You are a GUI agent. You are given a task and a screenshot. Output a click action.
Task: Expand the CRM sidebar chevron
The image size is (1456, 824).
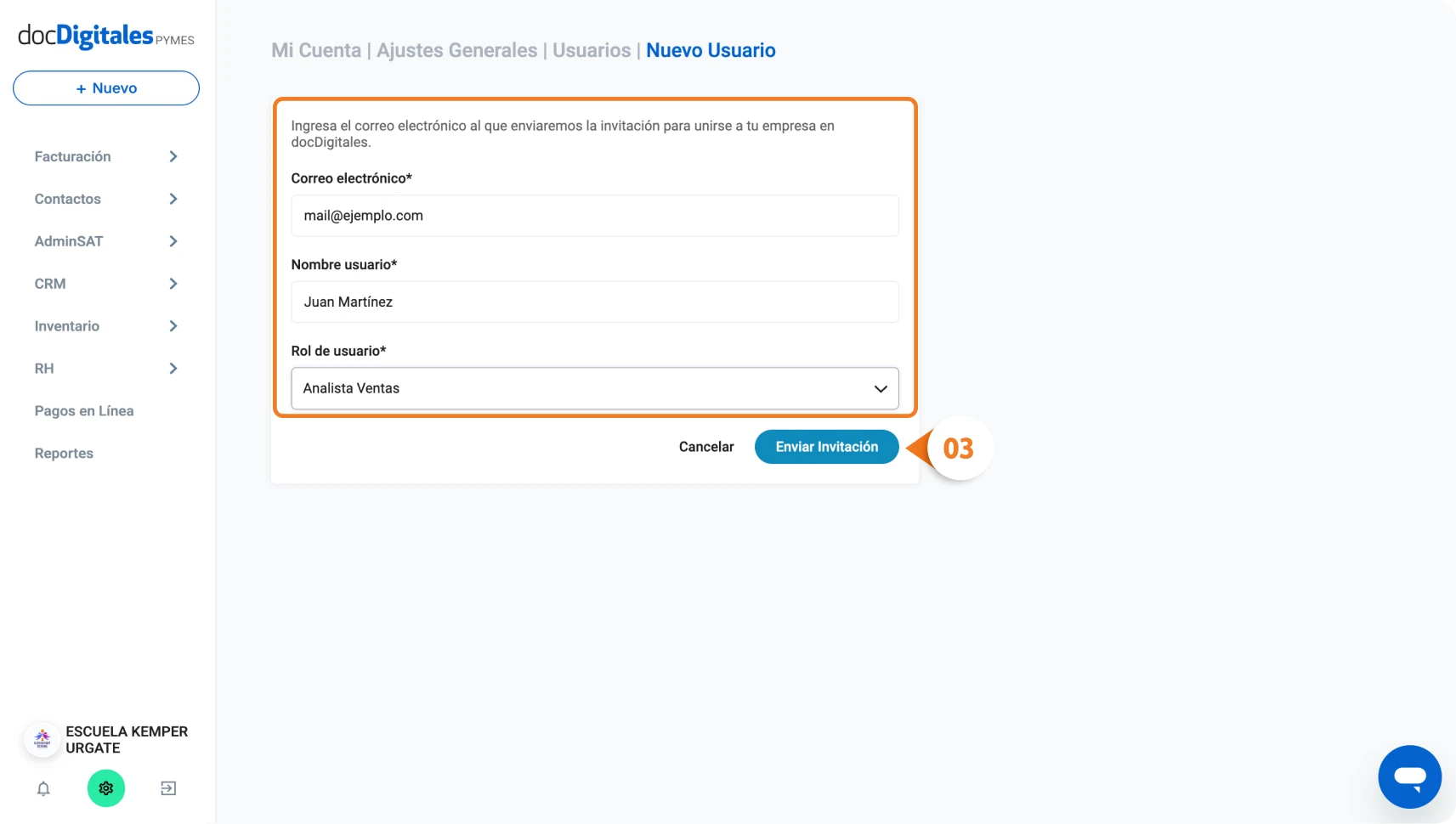coord(173,284)
